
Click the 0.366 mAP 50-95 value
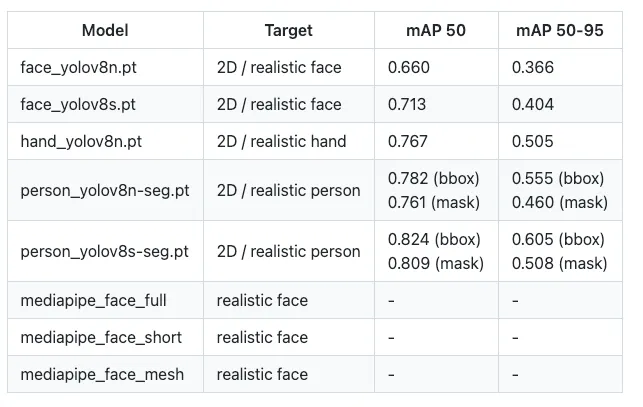click(x=533, y=68)
